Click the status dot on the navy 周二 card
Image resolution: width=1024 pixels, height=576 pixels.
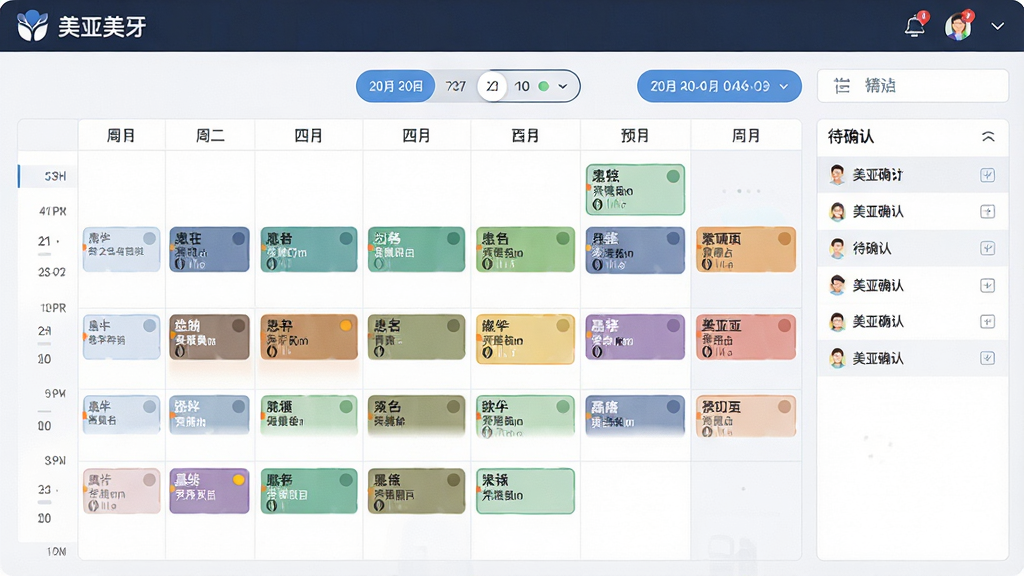coord(239,238)
